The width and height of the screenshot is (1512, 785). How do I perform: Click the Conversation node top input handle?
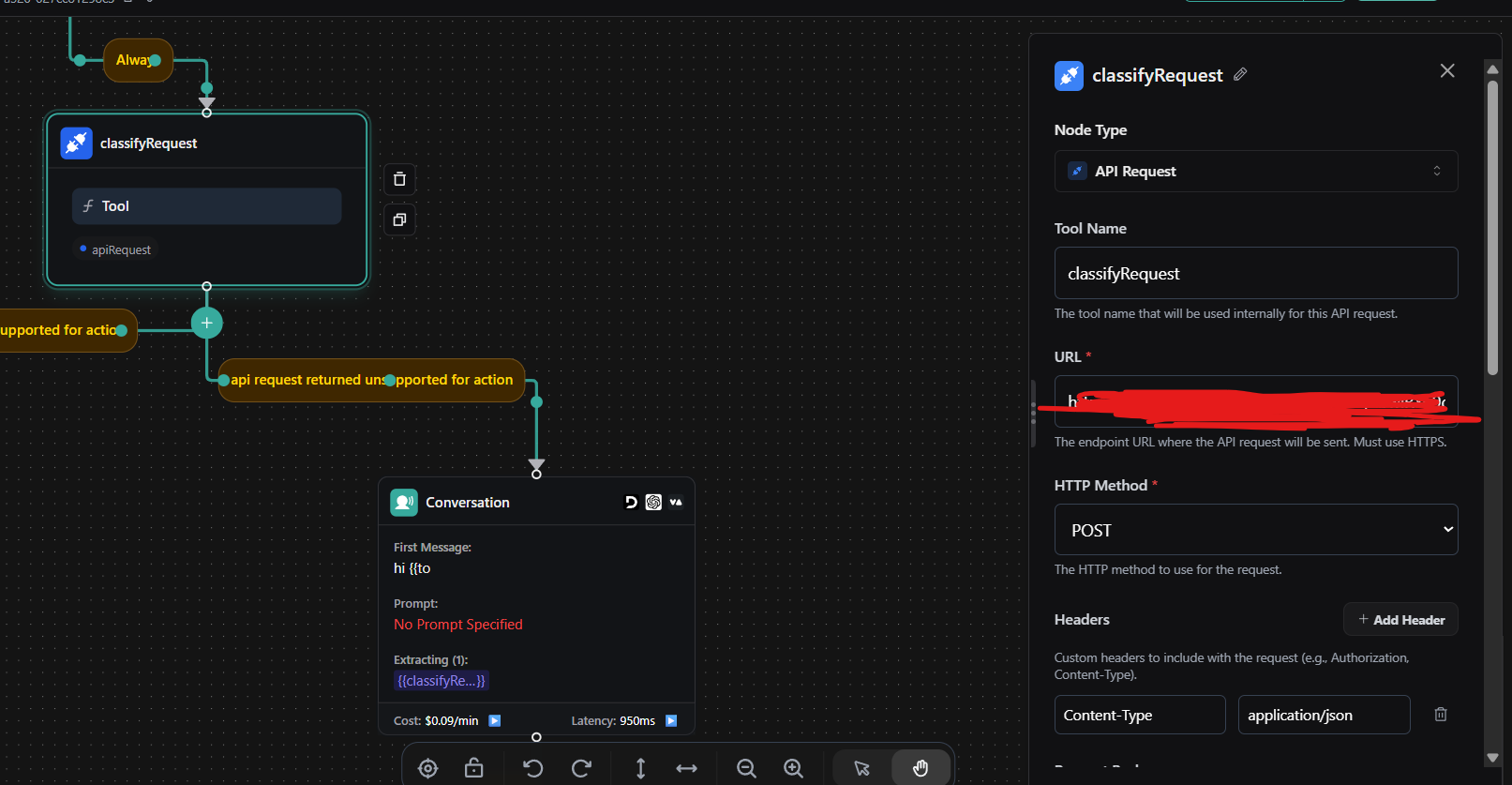coord(536,475)
